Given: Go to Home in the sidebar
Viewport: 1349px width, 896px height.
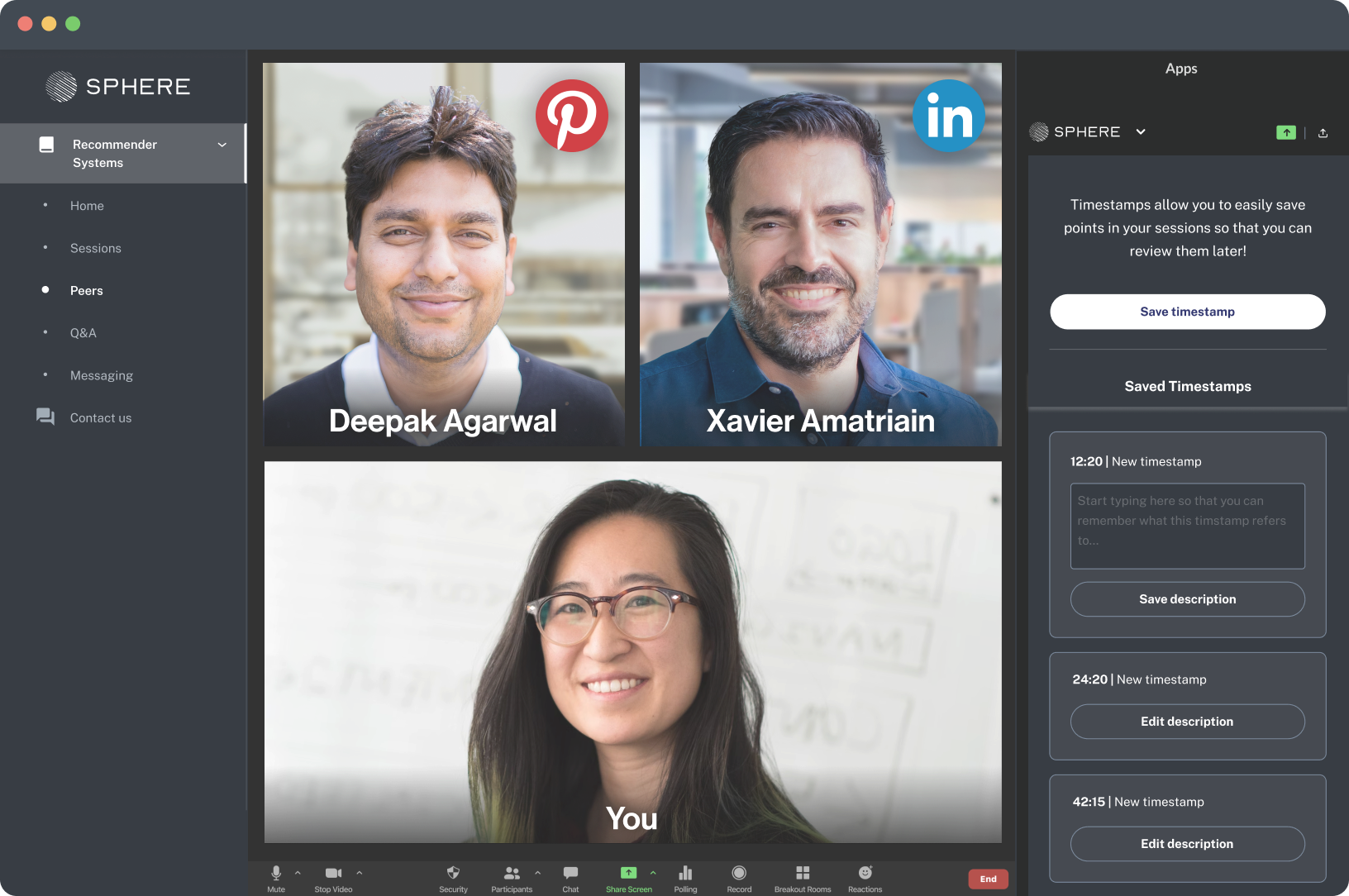Looking at the screenshot, I should (x=87, y=206).
